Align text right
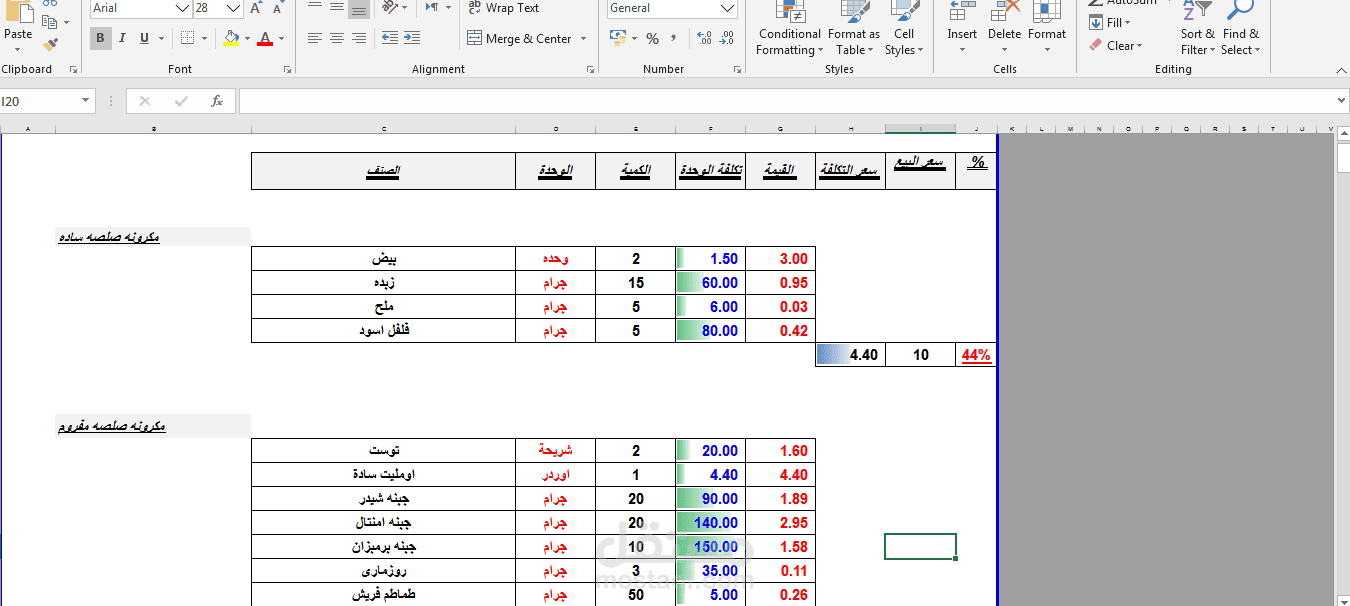The width and height of the screenshot is (1350, 606). [x=359, y=39]
